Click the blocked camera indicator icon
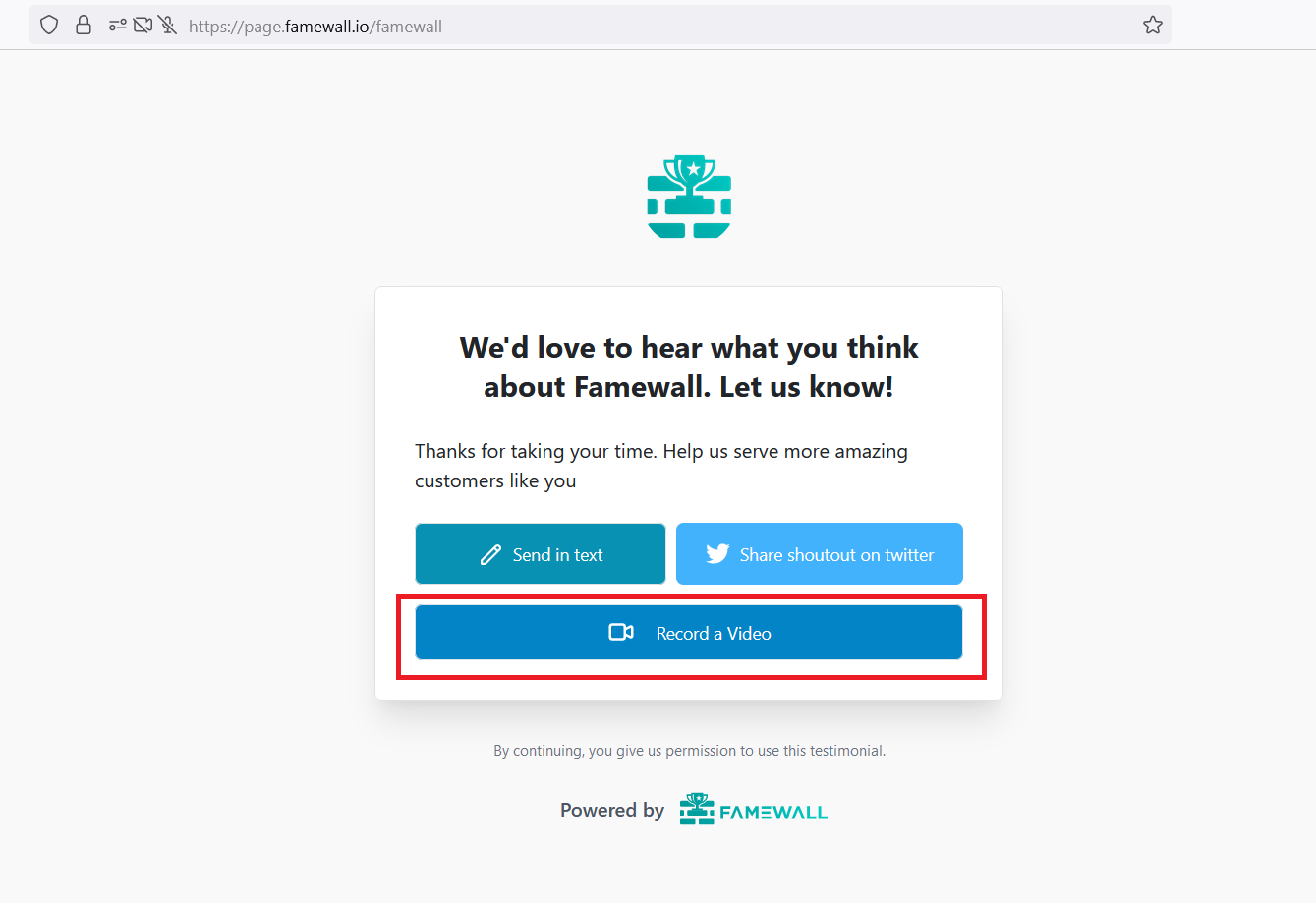The image size is (1316, 903). click(x=143, y=26)
